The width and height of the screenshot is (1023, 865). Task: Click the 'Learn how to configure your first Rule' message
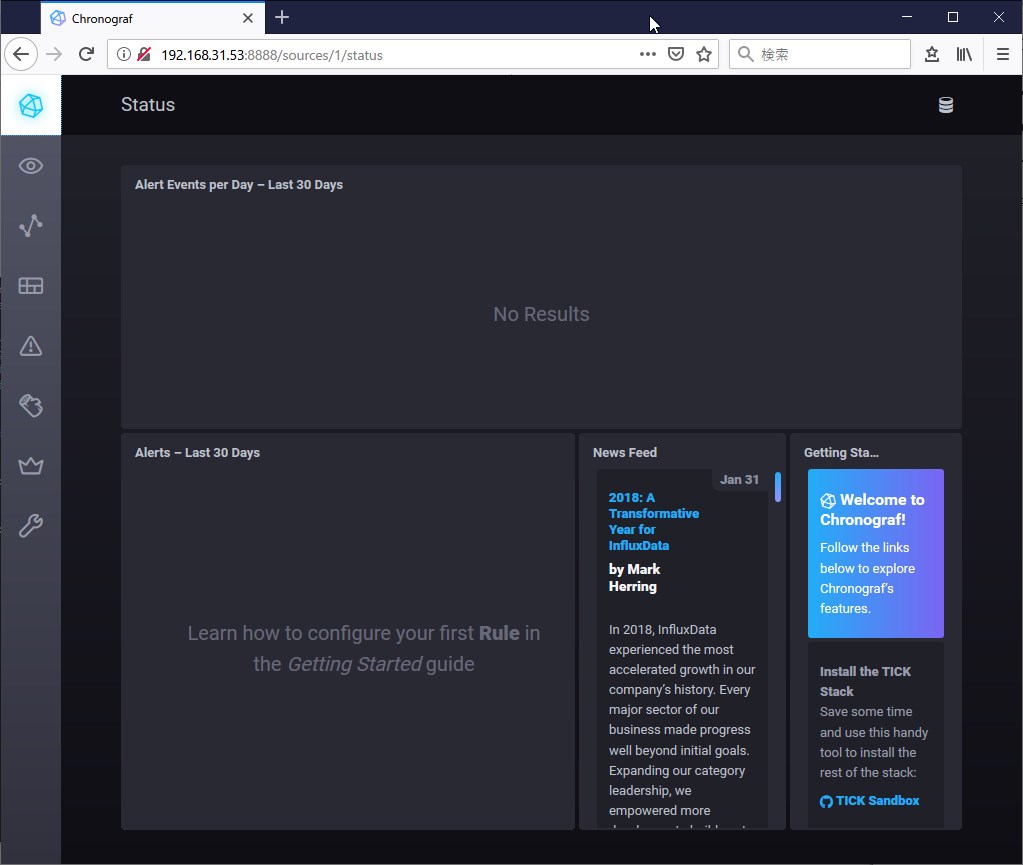363,648
